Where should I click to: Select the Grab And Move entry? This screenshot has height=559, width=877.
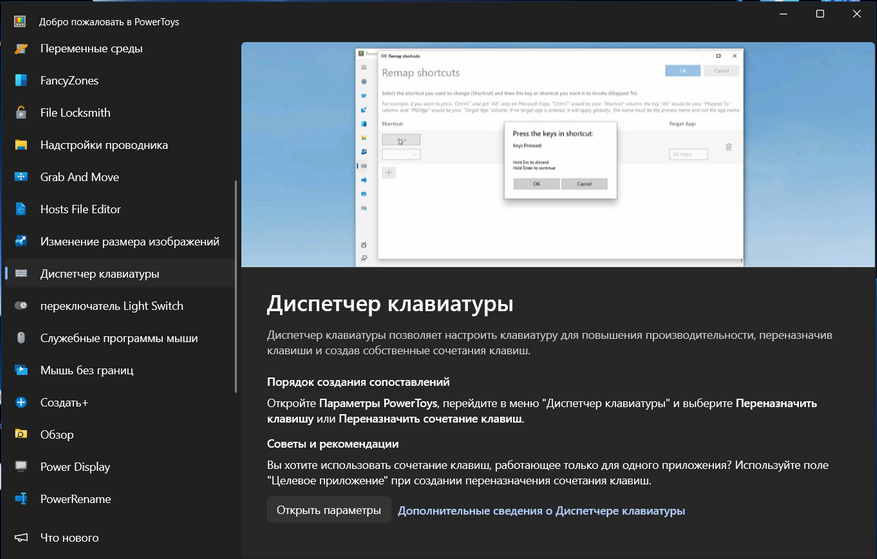click(x=120, y=177)
